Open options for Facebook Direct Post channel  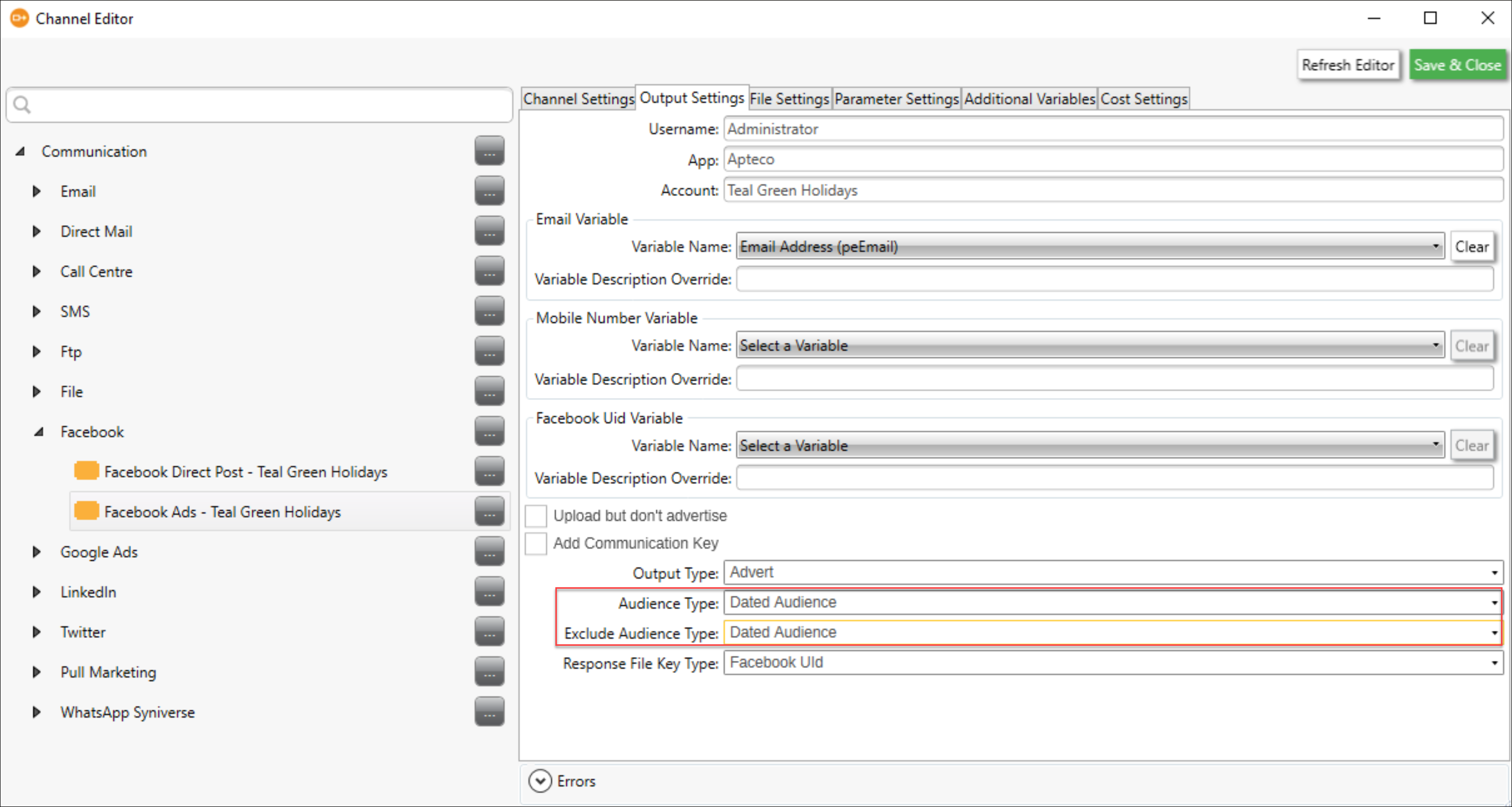489,471
